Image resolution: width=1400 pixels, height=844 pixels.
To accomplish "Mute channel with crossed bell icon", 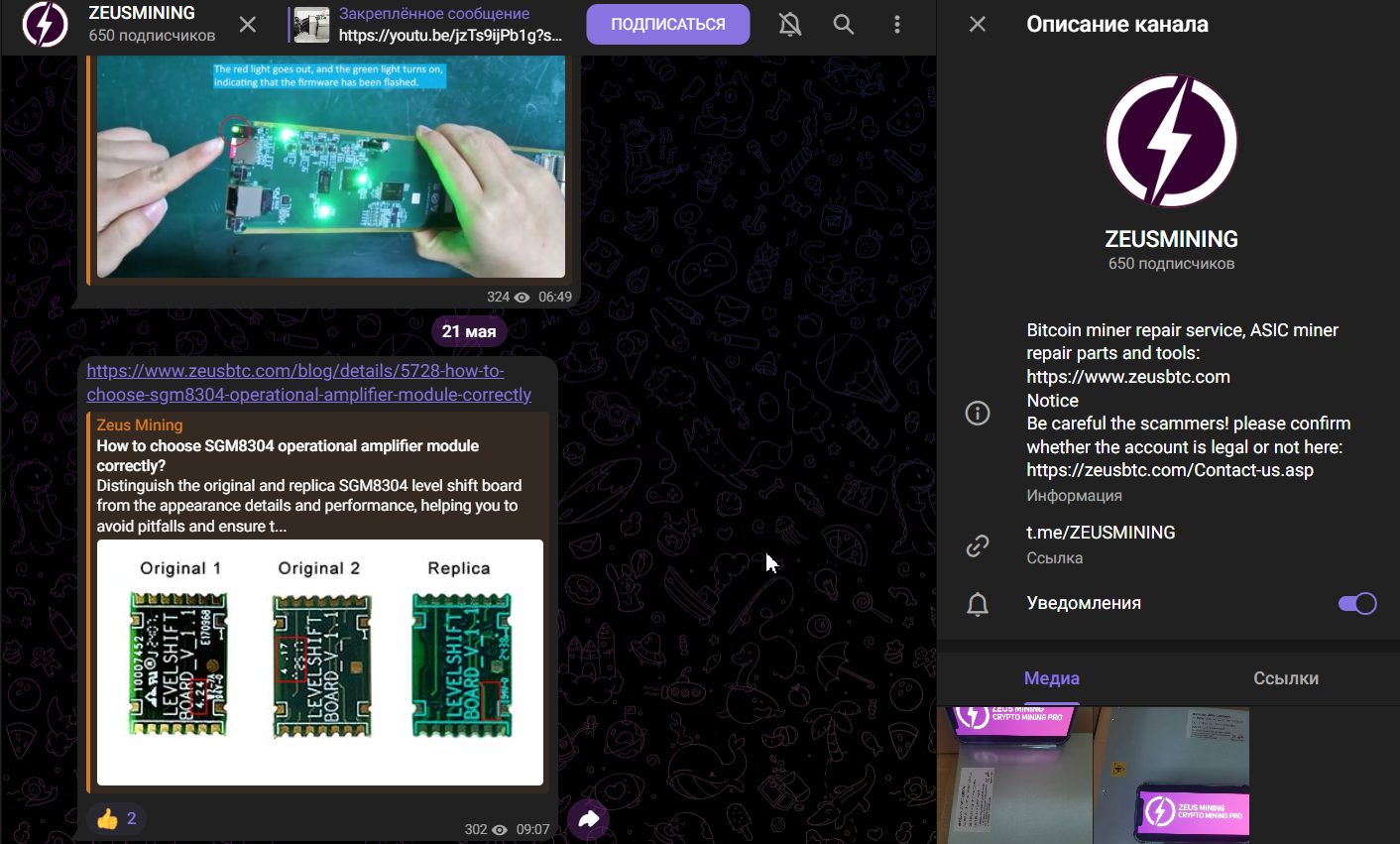I will [x=790, y=24].
